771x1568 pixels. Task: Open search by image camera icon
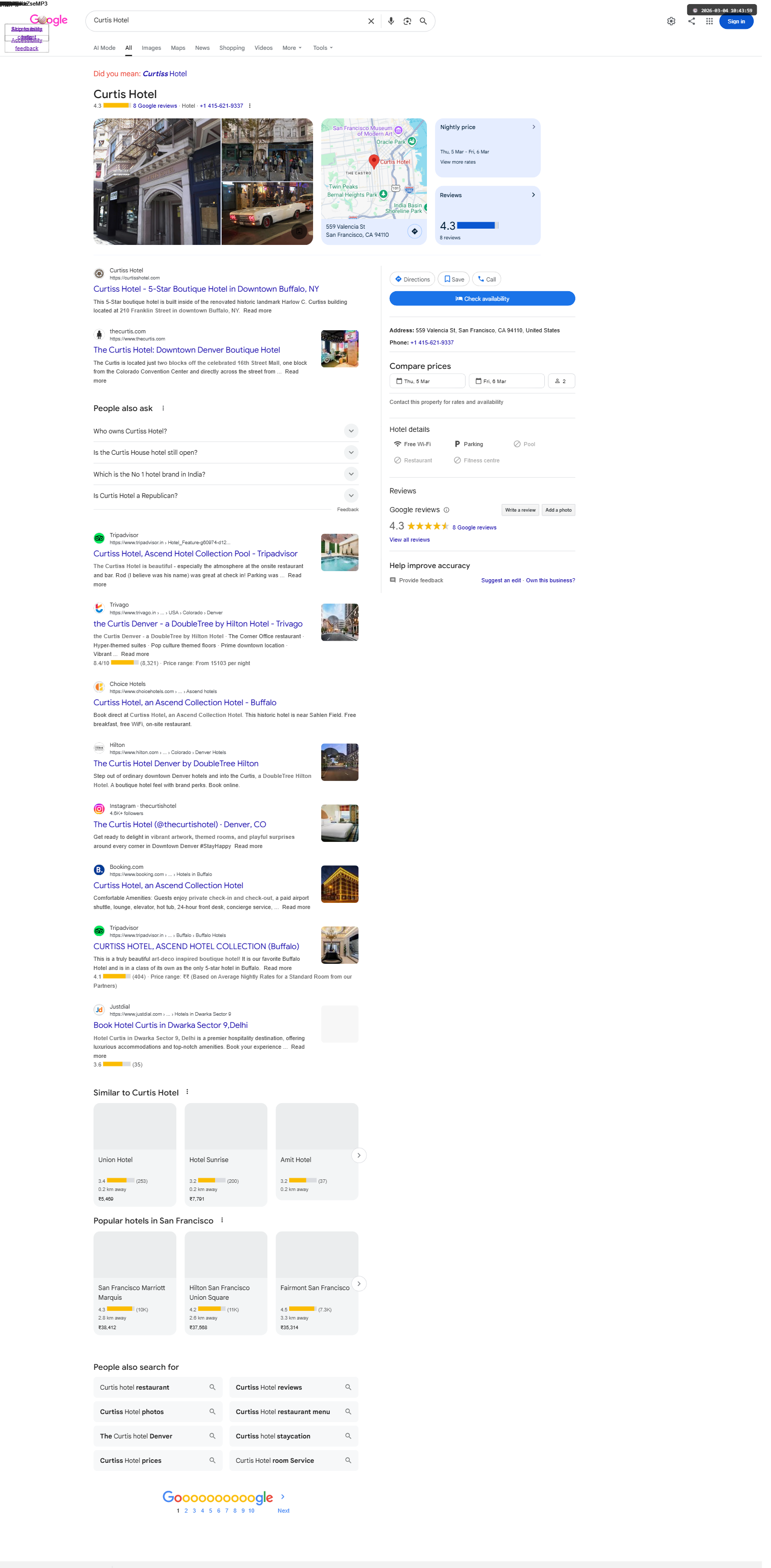click(408, 21)
